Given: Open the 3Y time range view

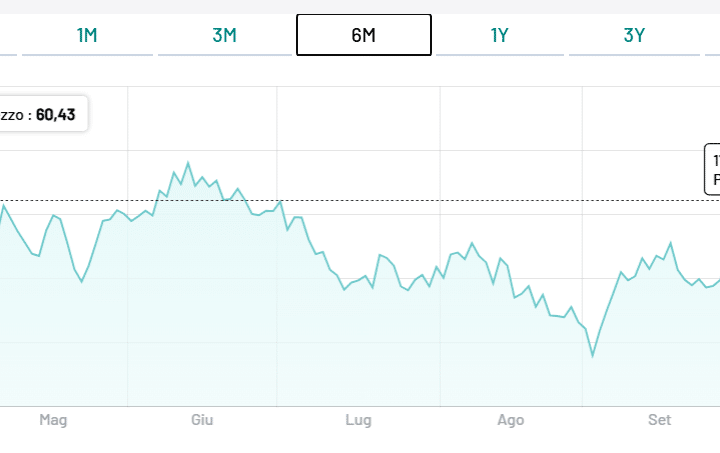Looking at the screenshot, I should coord(634,36).
